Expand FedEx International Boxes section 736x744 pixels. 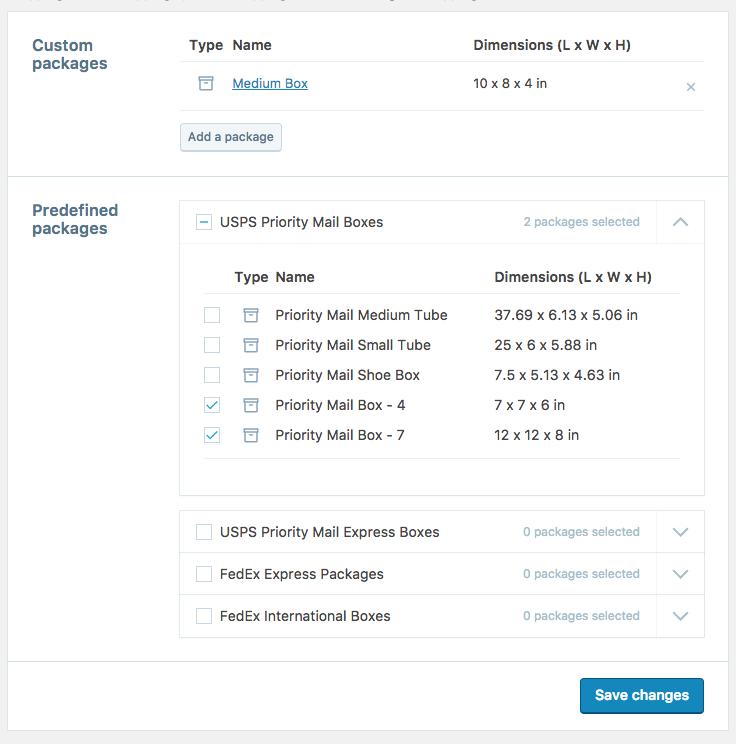tap(680, 616)
